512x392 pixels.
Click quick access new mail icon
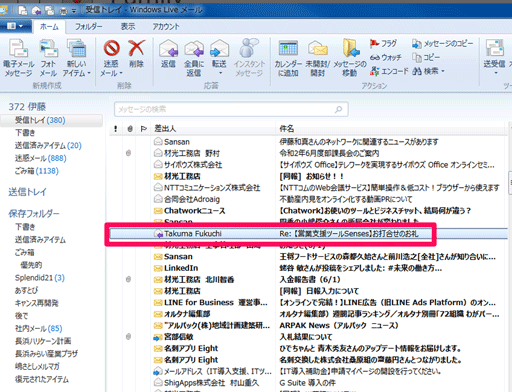(x=23, y=10)
